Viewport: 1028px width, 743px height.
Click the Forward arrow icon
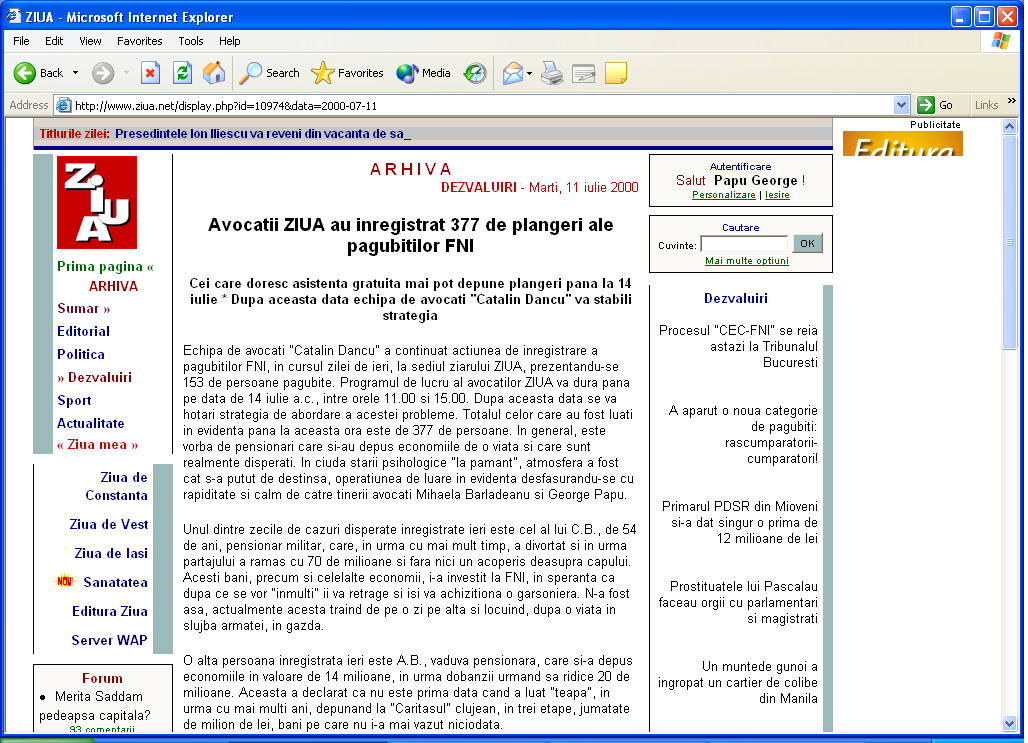click(x=102, y=73)
